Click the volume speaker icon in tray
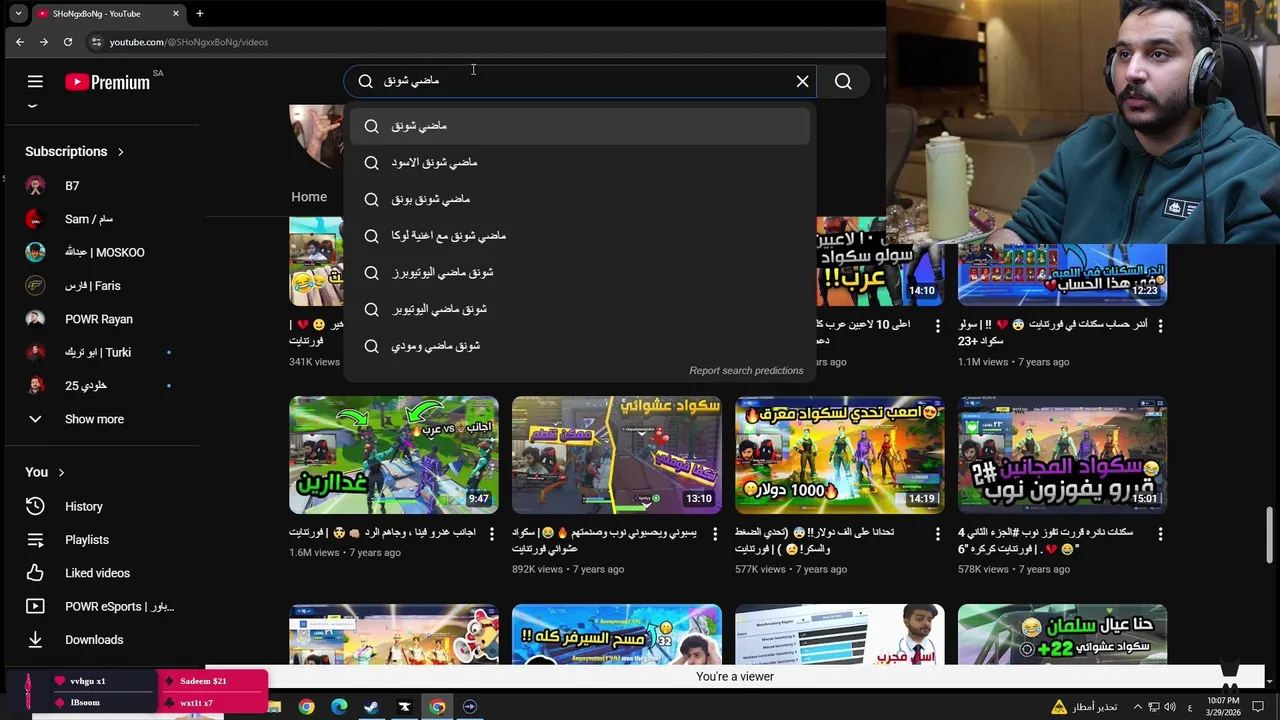1280x720 pixels. click(1171, 707)
